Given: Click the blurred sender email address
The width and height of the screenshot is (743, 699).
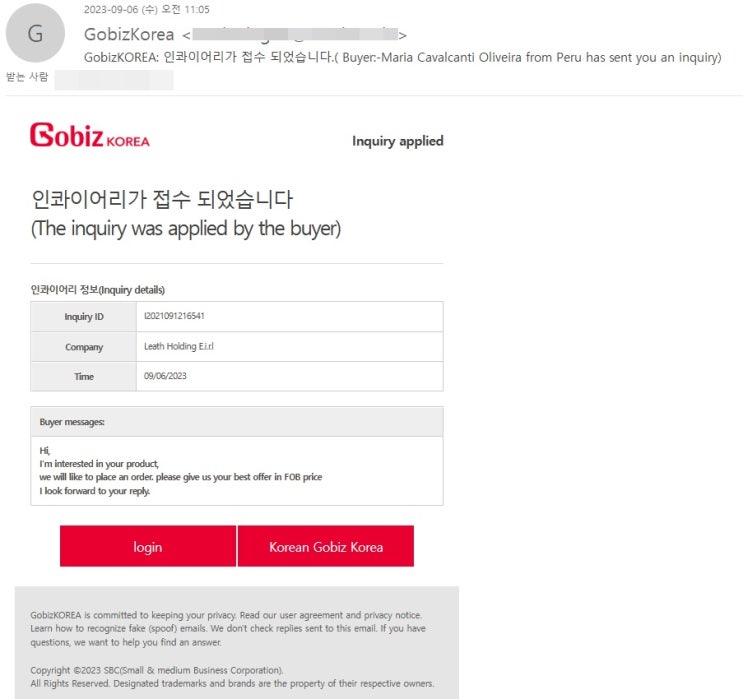Looking at the screenshot, I should (295, 34).
